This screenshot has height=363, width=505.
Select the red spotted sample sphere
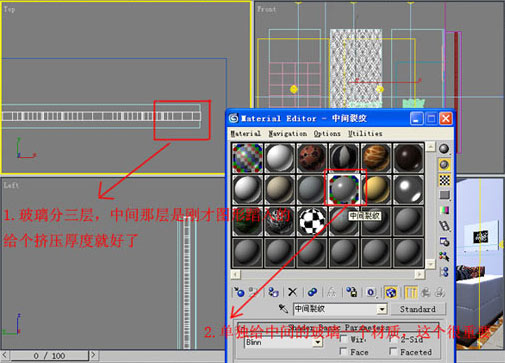pos(312,158)
